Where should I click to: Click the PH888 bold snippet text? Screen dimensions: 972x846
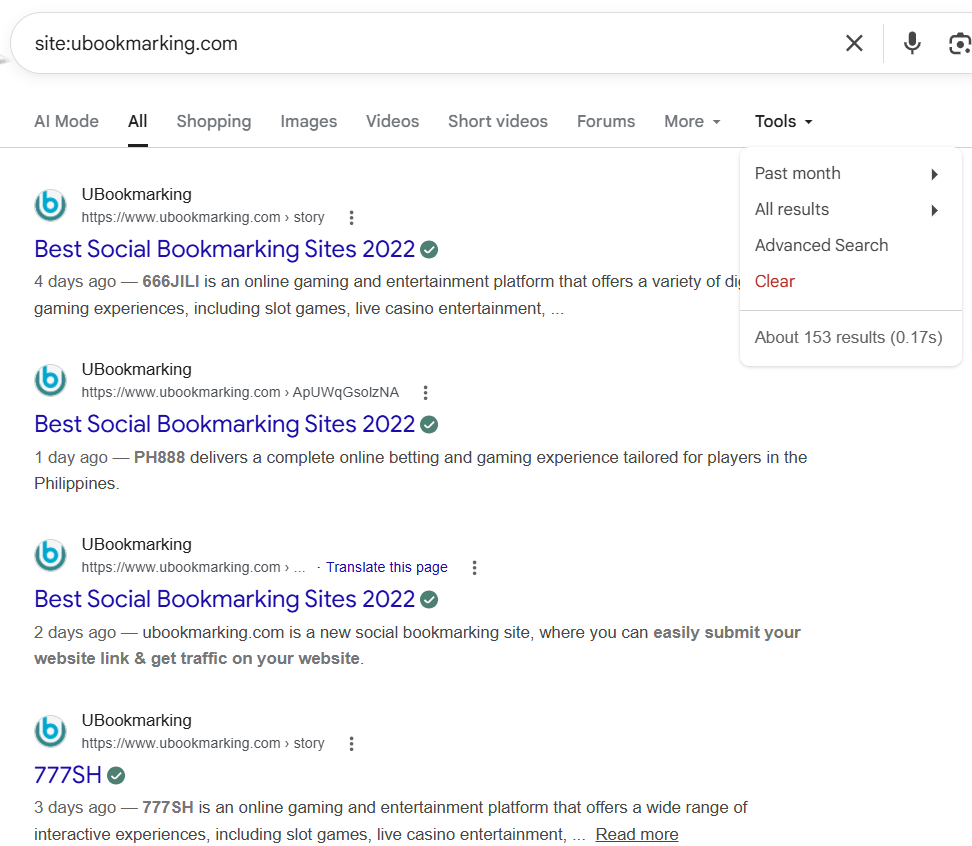[x=159, y=457]
